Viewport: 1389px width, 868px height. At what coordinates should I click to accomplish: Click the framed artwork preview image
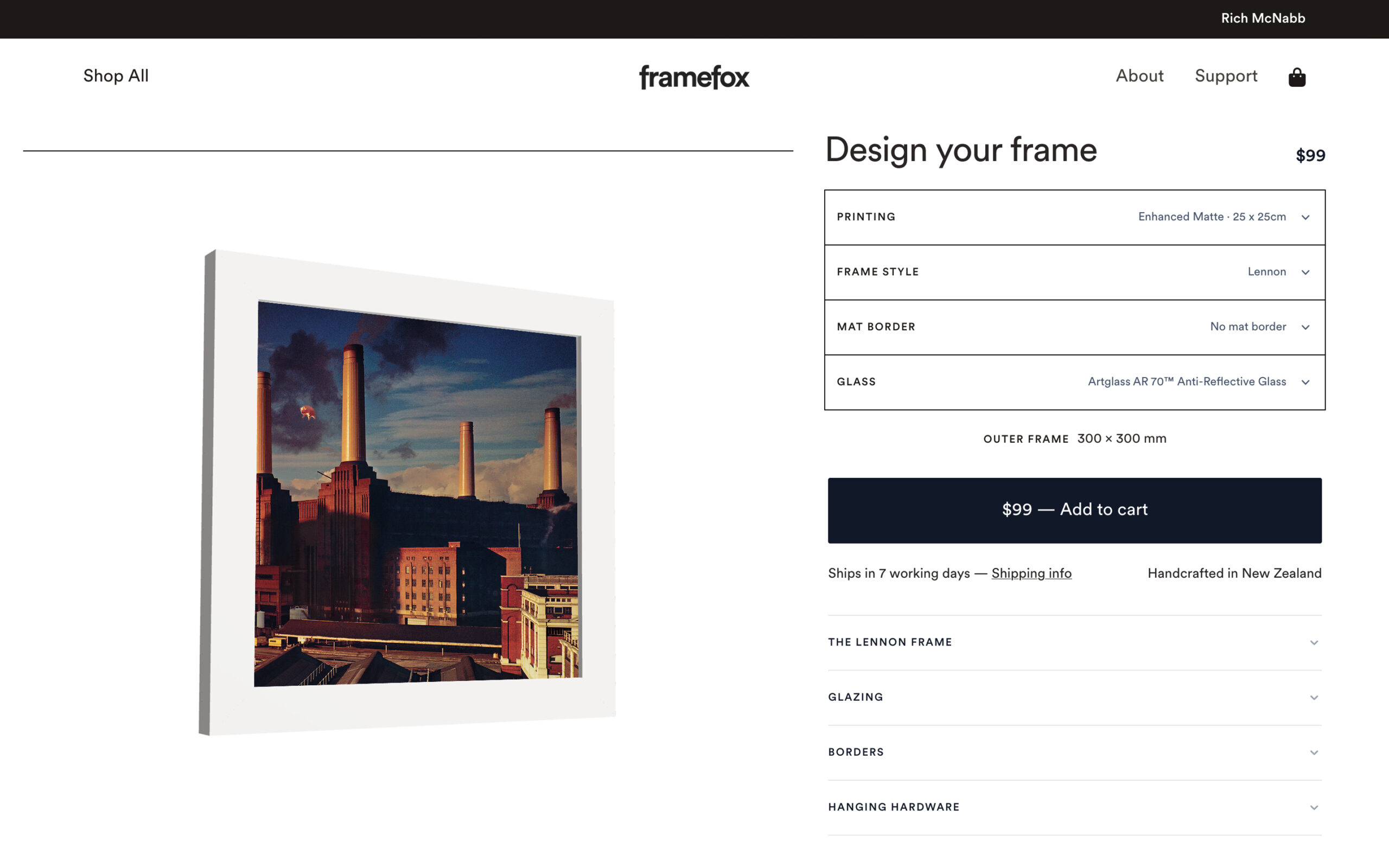[407, 493]
